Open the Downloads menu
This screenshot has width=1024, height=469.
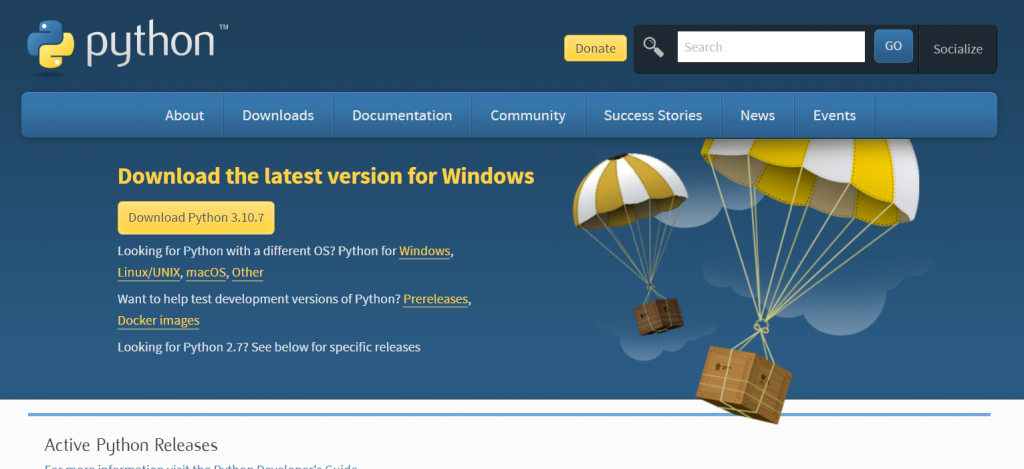[278, 116]
